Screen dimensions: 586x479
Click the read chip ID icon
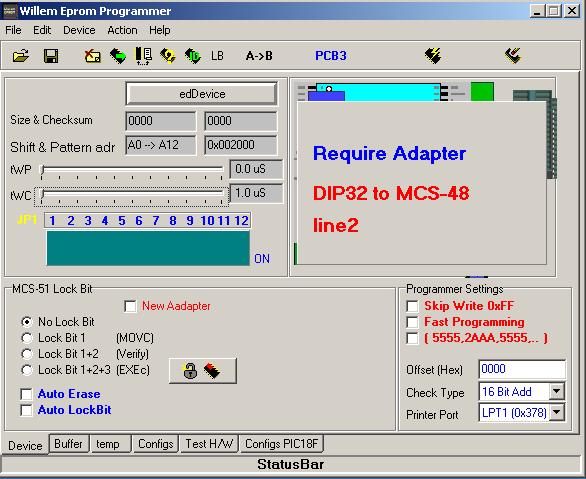(193, 56)
